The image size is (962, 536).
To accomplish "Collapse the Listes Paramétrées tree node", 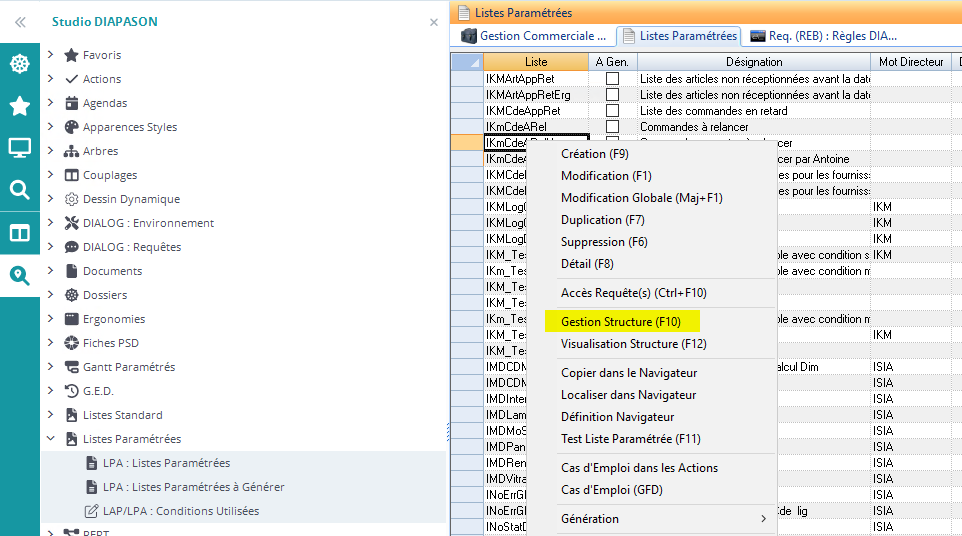I will (51, 439).
